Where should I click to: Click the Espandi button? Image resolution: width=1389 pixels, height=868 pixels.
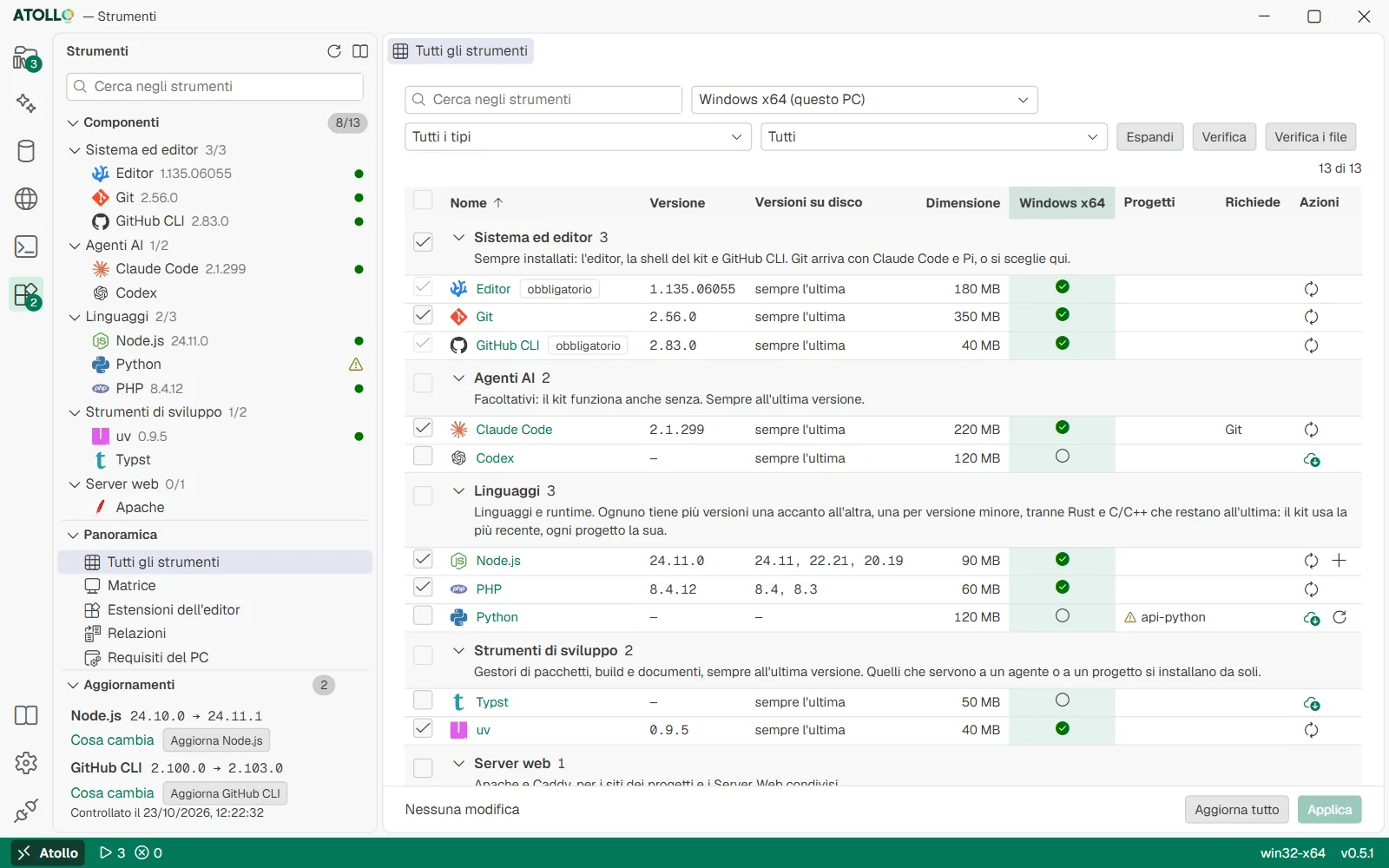1149,137
